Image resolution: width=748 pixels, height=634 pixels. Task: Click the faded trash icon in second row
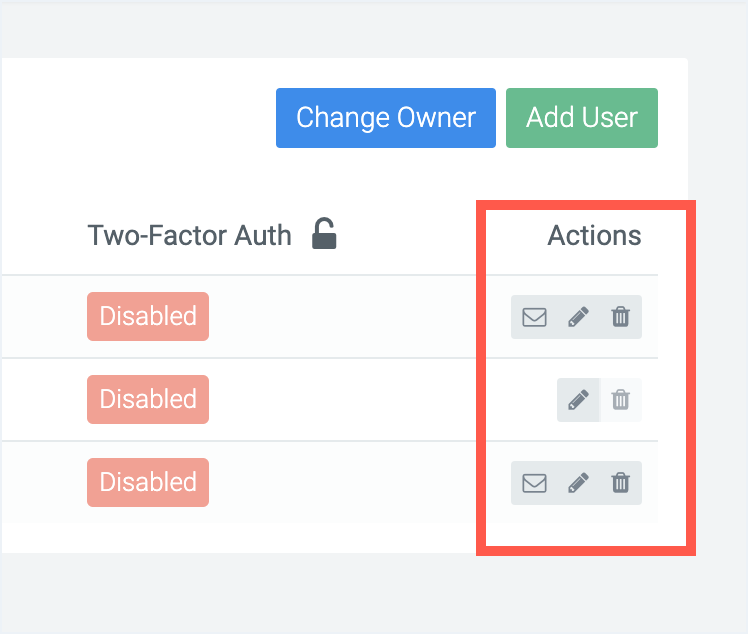pyautogui.click(x=621, y=399)
